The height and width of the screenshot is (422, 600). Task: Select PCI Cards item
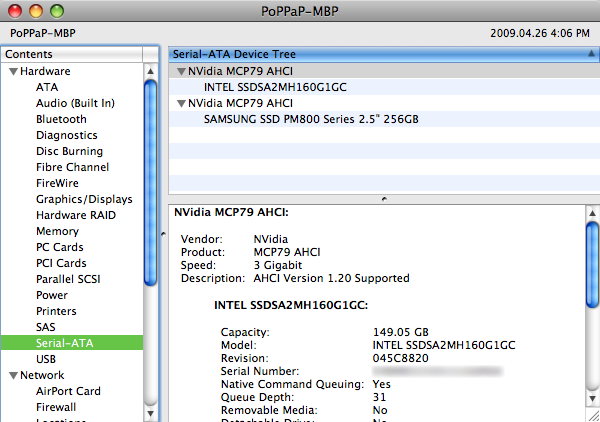pos(61,263)
